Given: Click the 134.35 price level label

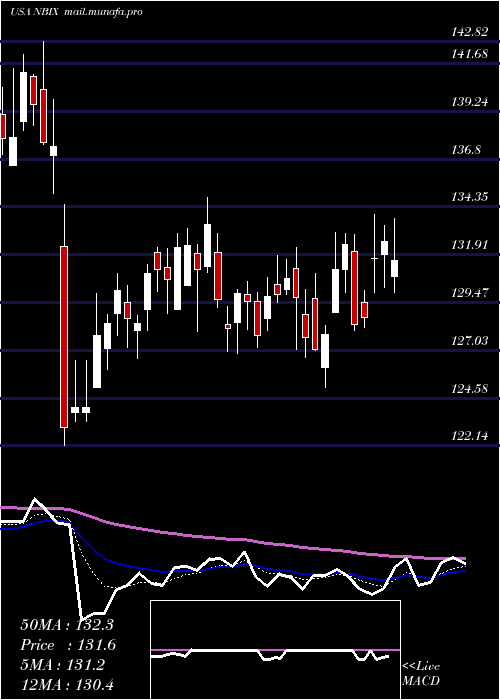Looking at the screenshot, I should pos(468,197).
